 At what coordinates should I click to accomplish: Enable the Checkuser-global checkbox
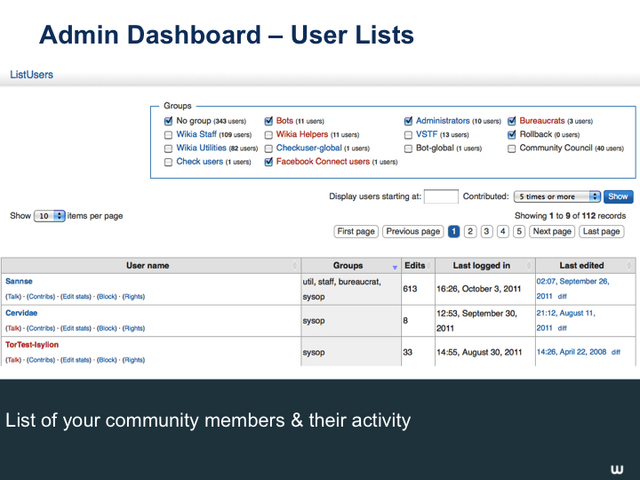(268, 149)
